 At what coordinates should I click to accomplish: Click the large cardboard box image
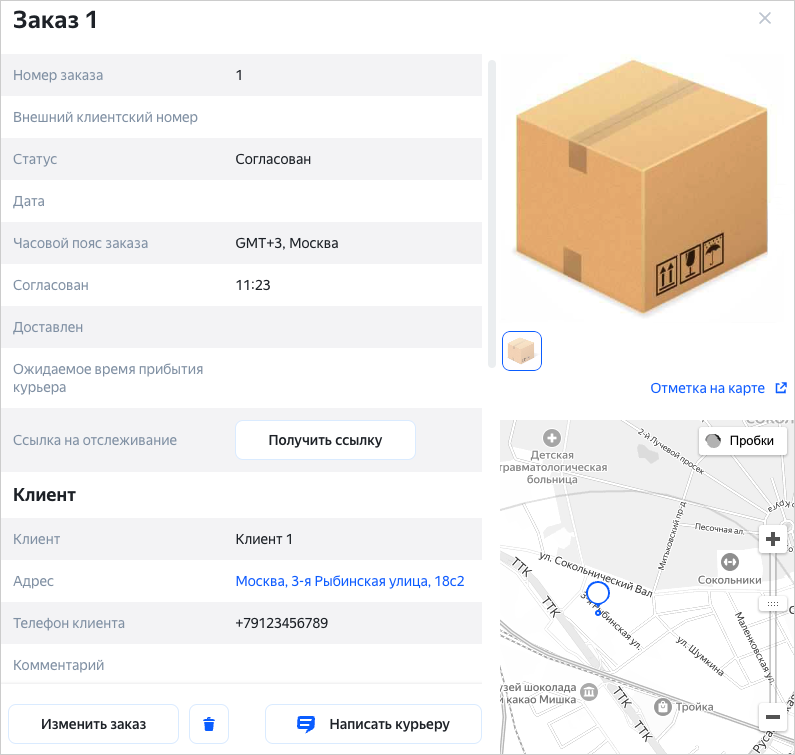click(x=639, y=190)
